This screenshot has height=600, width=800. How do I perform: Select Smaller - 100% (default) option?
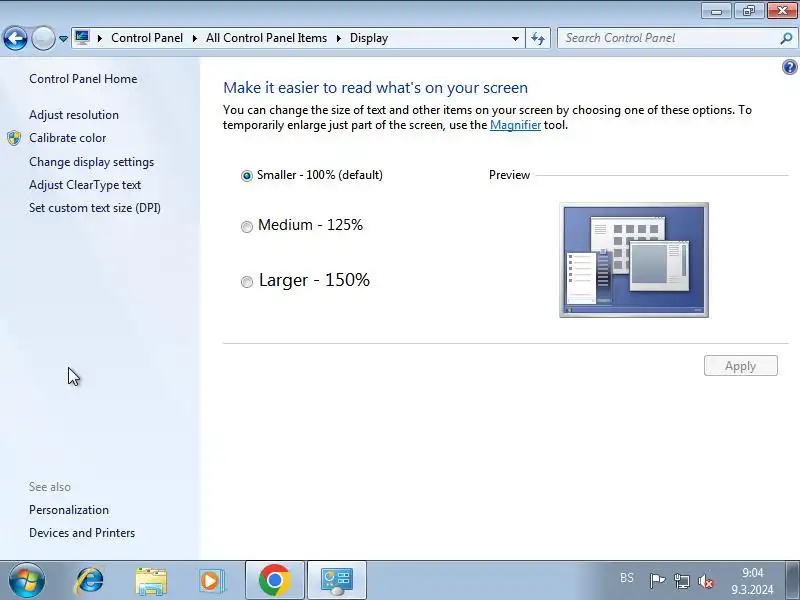pyautogui.click(x=312, y=175)
